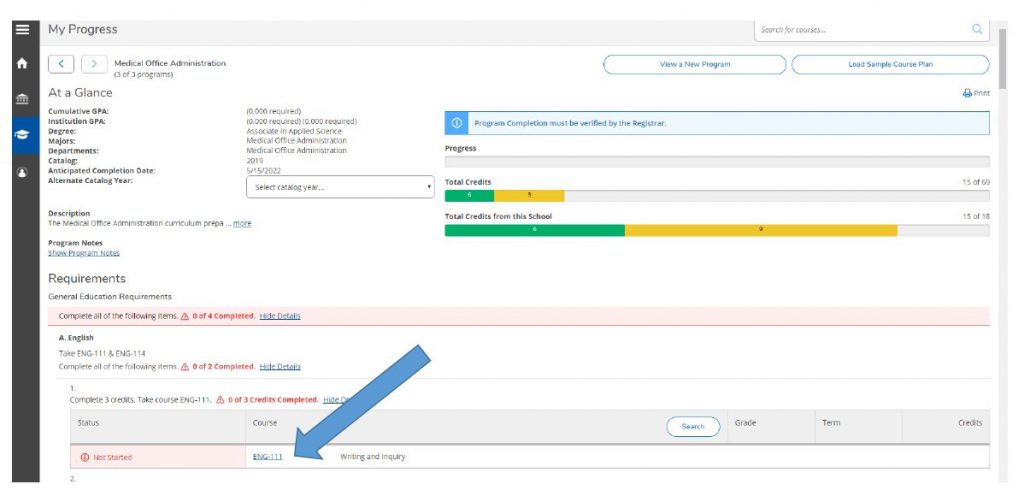The height and width of the screenshot is (490, 1024).
Task: Open the ENG-111 course link
Action: (267, 457)
